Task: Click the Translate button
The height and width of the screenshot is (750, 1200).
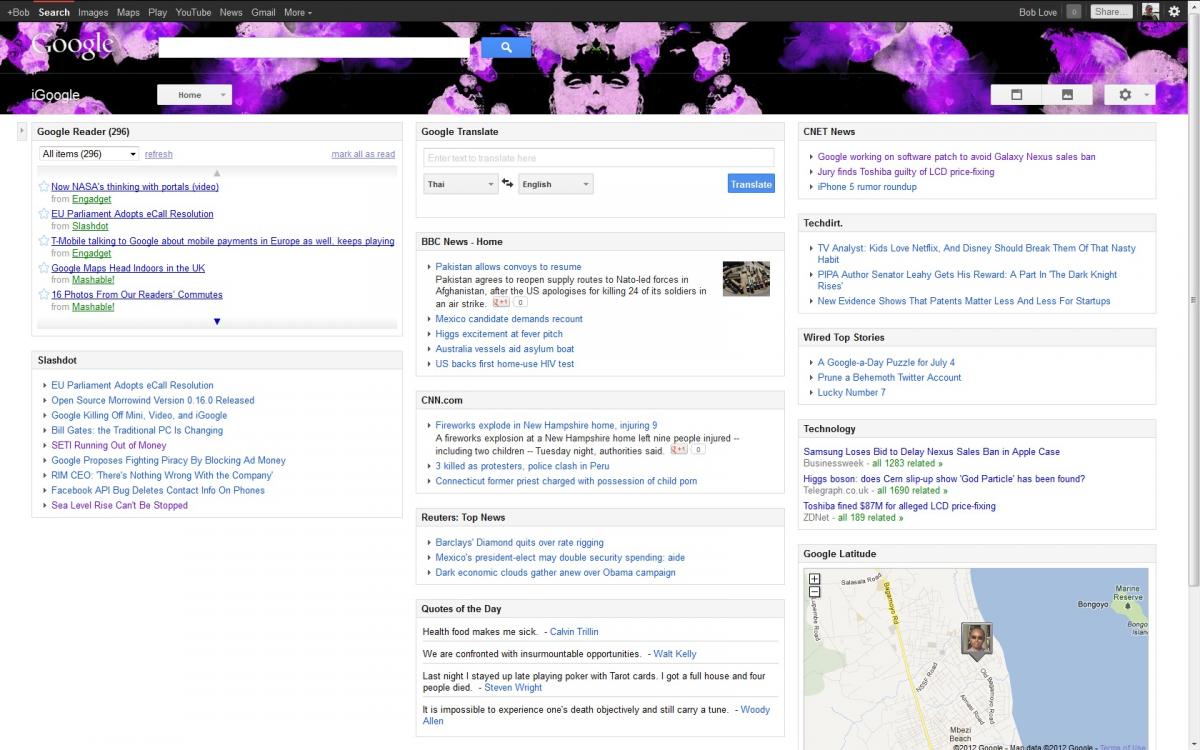Action: [x=751, y=184]
